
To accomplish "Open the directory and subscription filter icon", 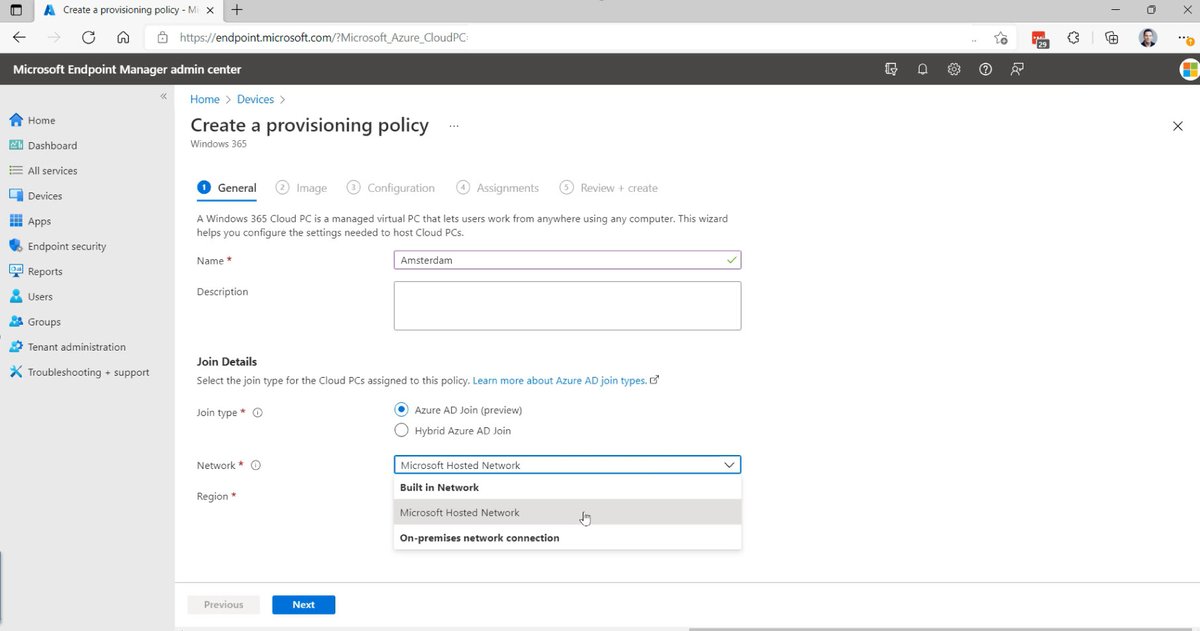I will point(890,69).
